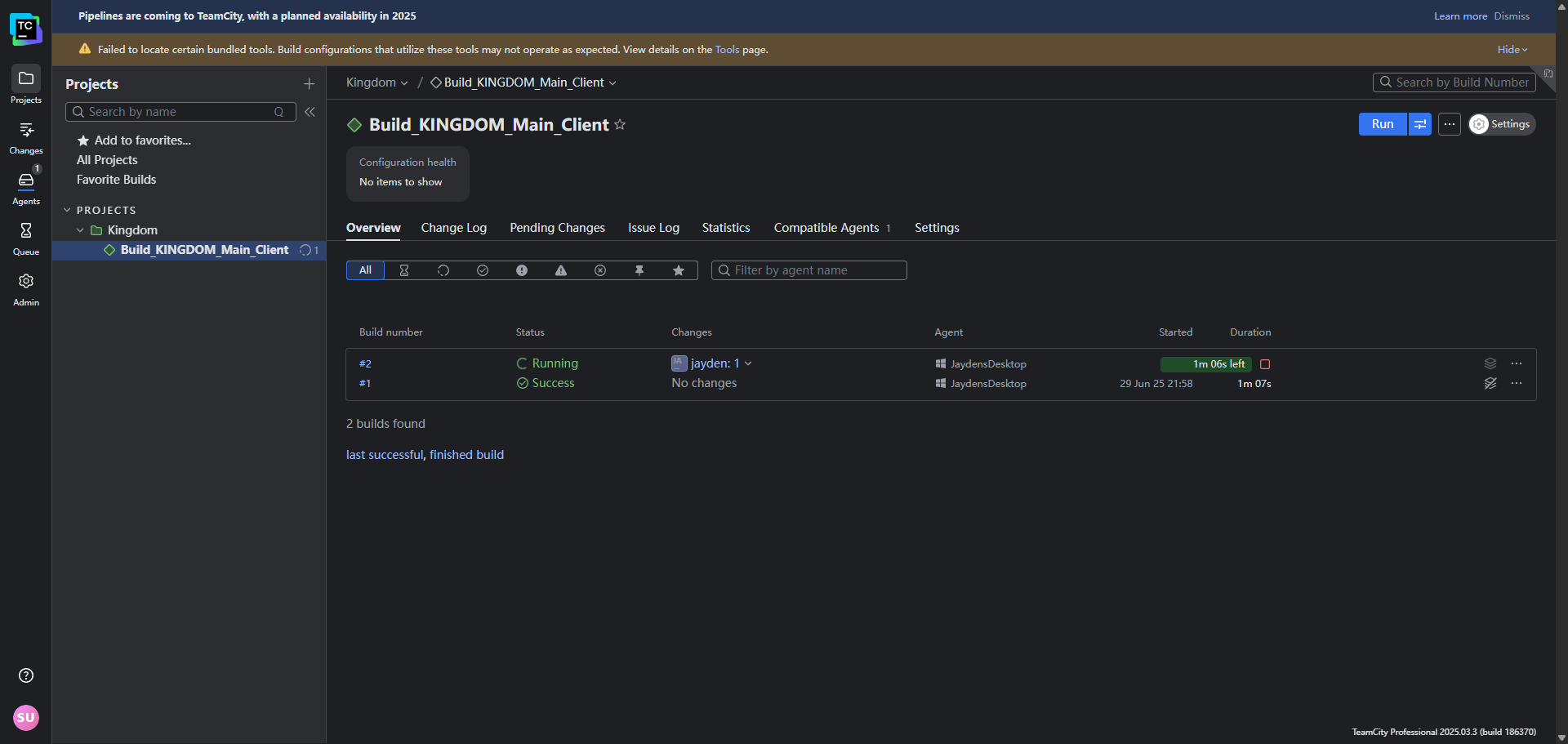1568x744 pixels.
Task: Filter builds by failed exclamation icon
Action: [x=522, y=270]
